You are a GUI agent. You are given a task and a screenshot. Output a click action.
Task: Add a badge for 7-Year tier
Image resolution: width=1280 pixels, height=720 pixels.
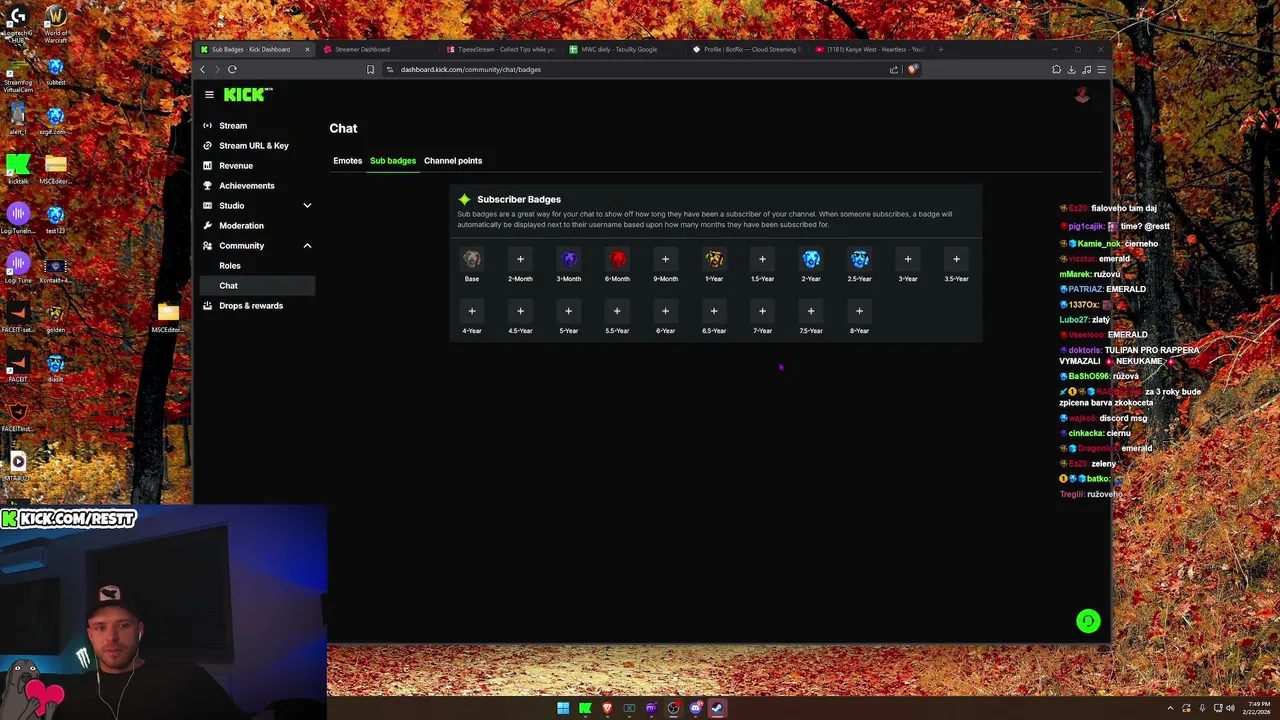(x=762, y=311)
